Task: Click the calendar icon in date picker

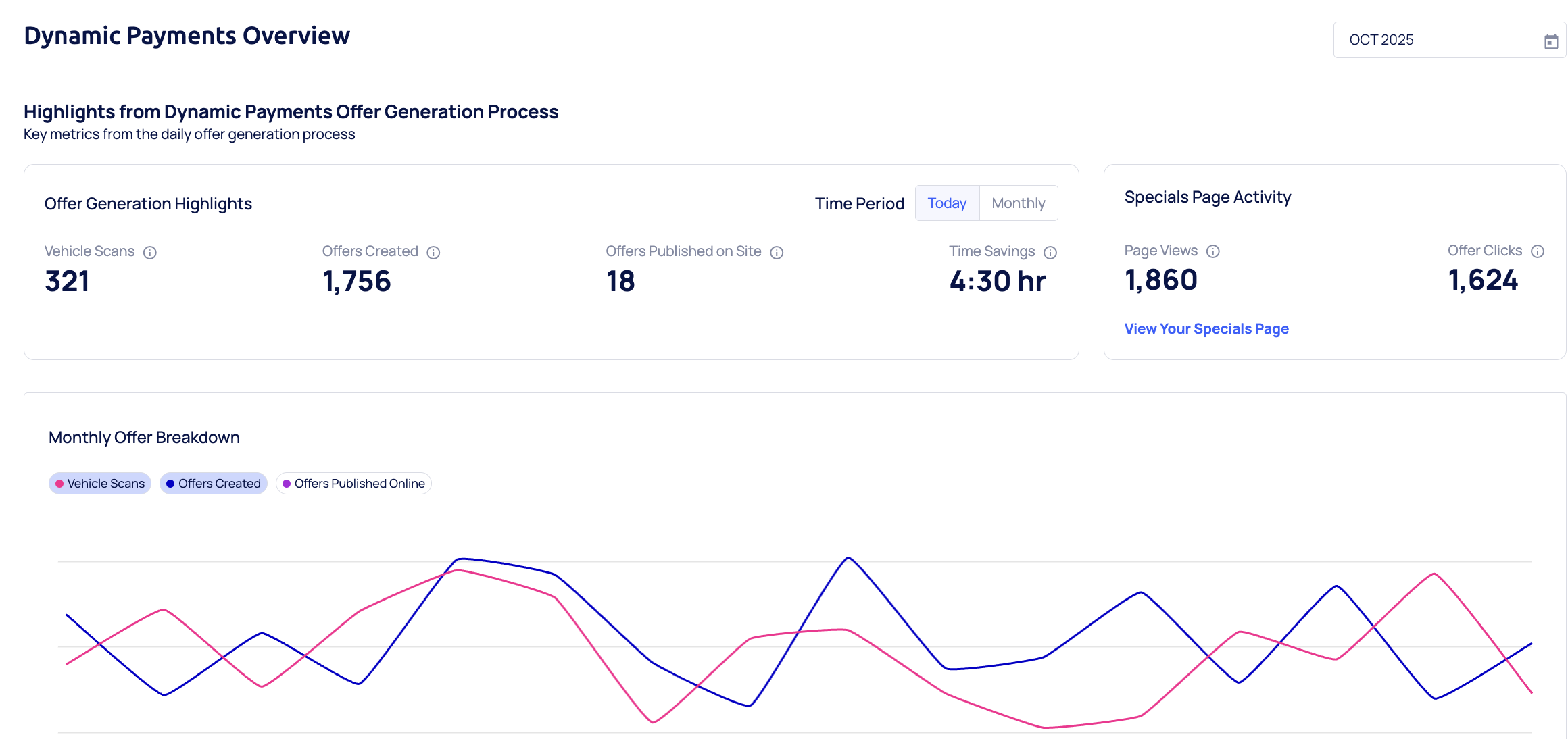Action: click(x=1550, y=41)
